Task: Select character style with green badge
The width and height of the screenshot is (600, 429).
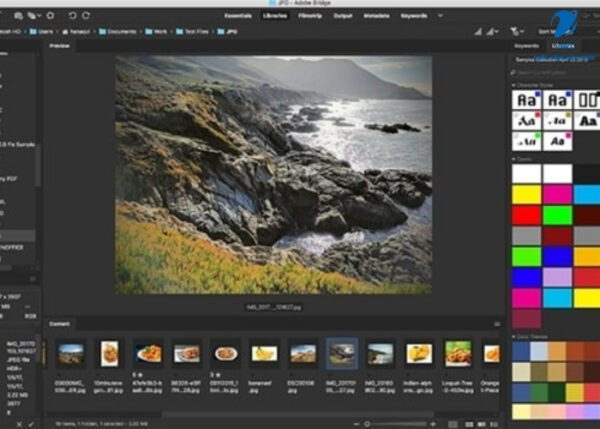Action: 527,141
